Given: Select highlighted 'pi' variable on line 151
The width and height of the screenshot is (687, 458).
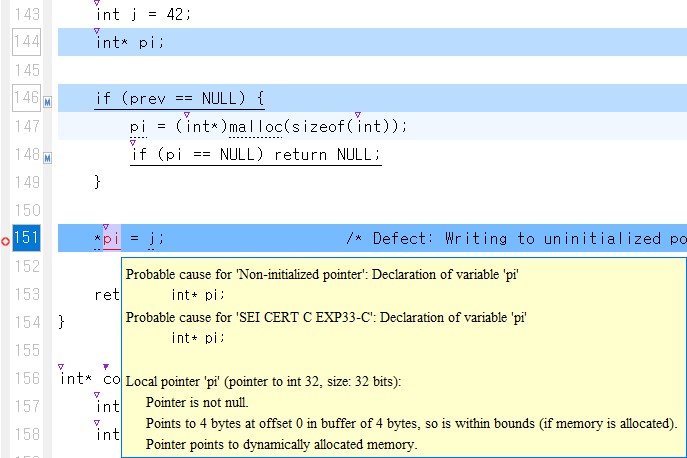Looking at the screenshot, I should 111,239.
